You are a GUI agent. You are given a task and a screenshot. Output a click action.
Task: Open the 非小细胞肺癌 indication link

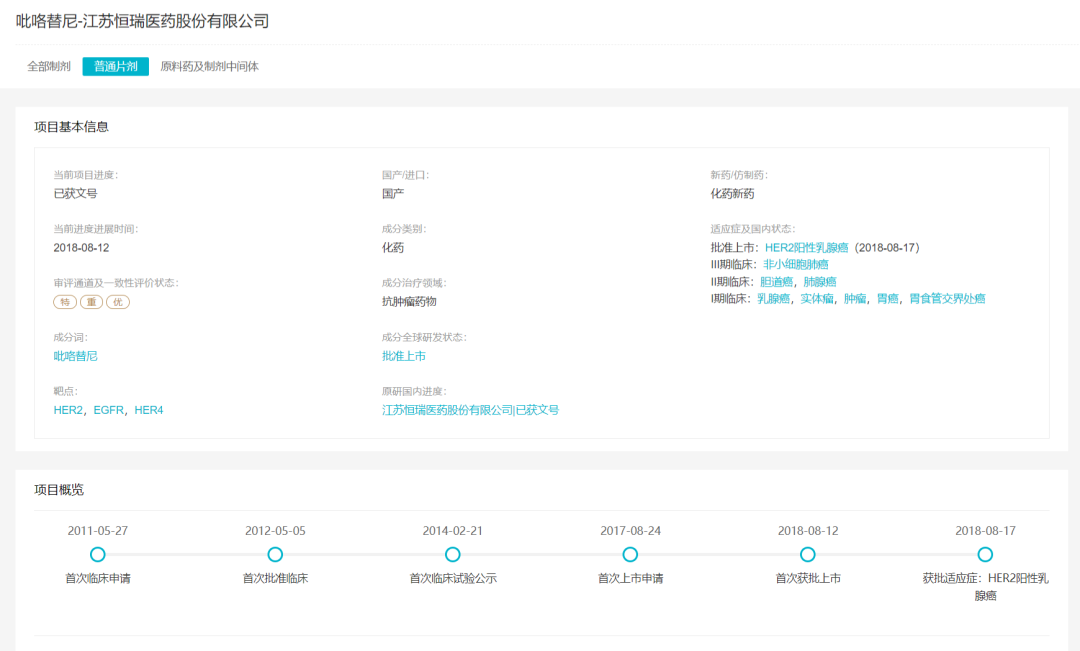(x=796, y=265)
